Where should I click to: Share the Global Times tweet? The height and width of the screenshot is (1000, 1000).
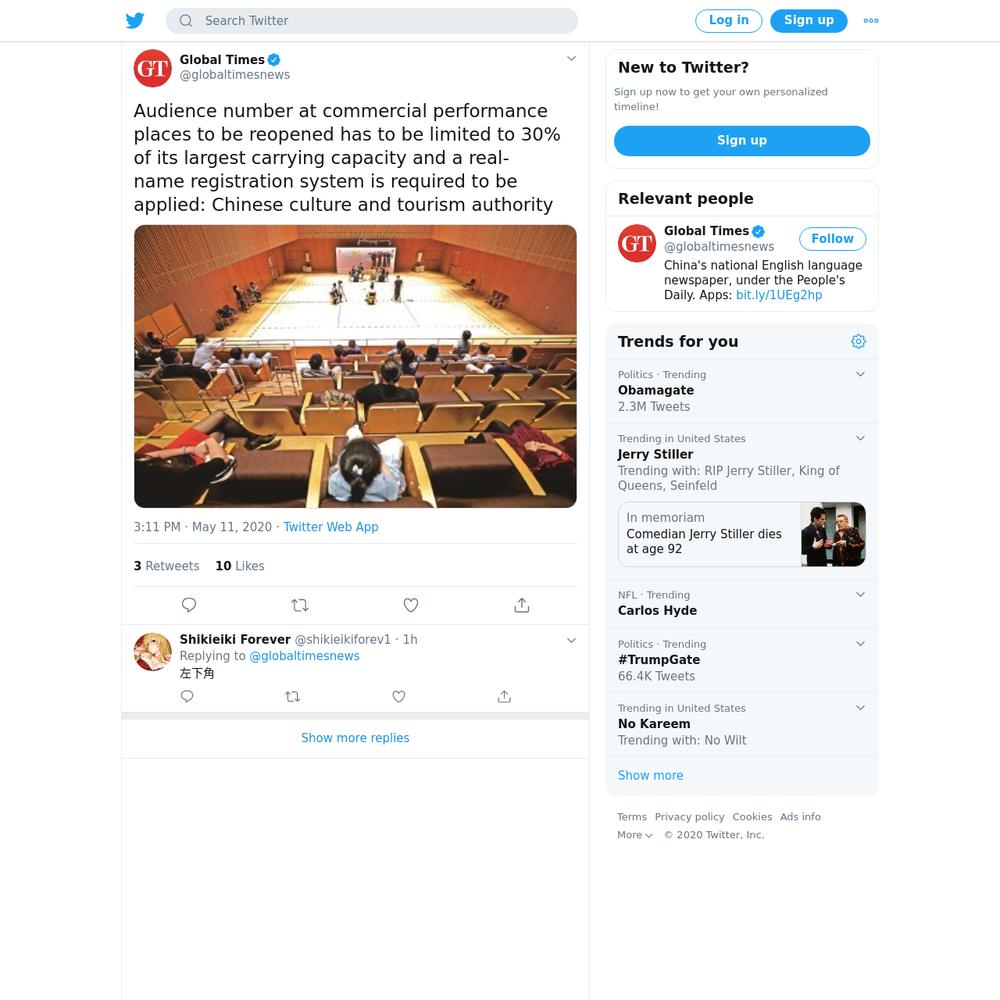point(522,605)
